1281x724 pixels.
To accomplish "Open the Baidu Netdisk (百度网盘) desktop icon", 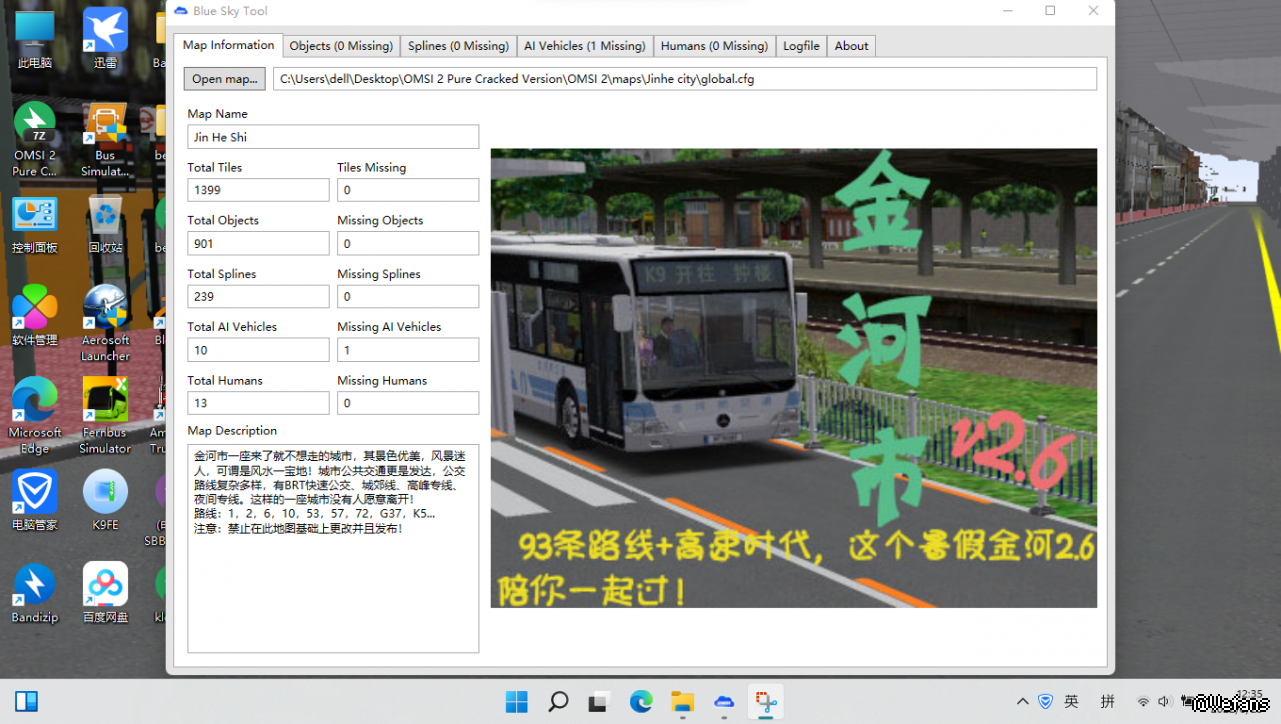I will (105, 585).
